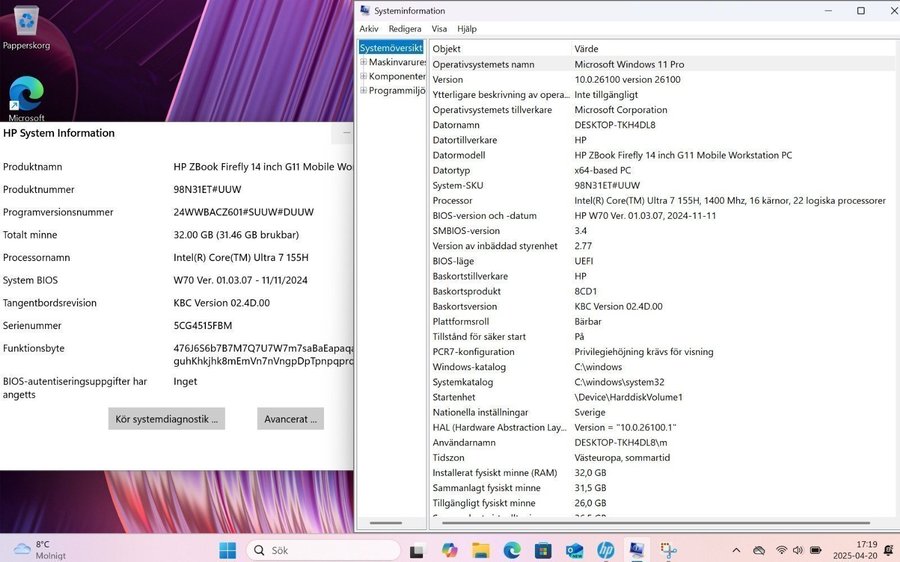
Task: Open File Explorer from the taskbar
Action: [x=480, y=550]
